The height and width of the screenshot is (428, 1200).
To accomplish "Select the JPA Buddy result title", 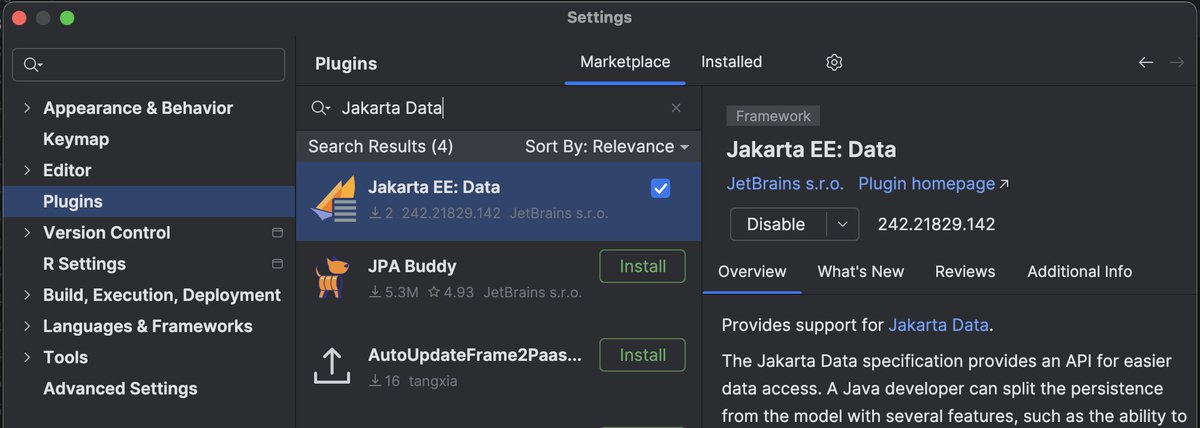I will coord(412,267).
